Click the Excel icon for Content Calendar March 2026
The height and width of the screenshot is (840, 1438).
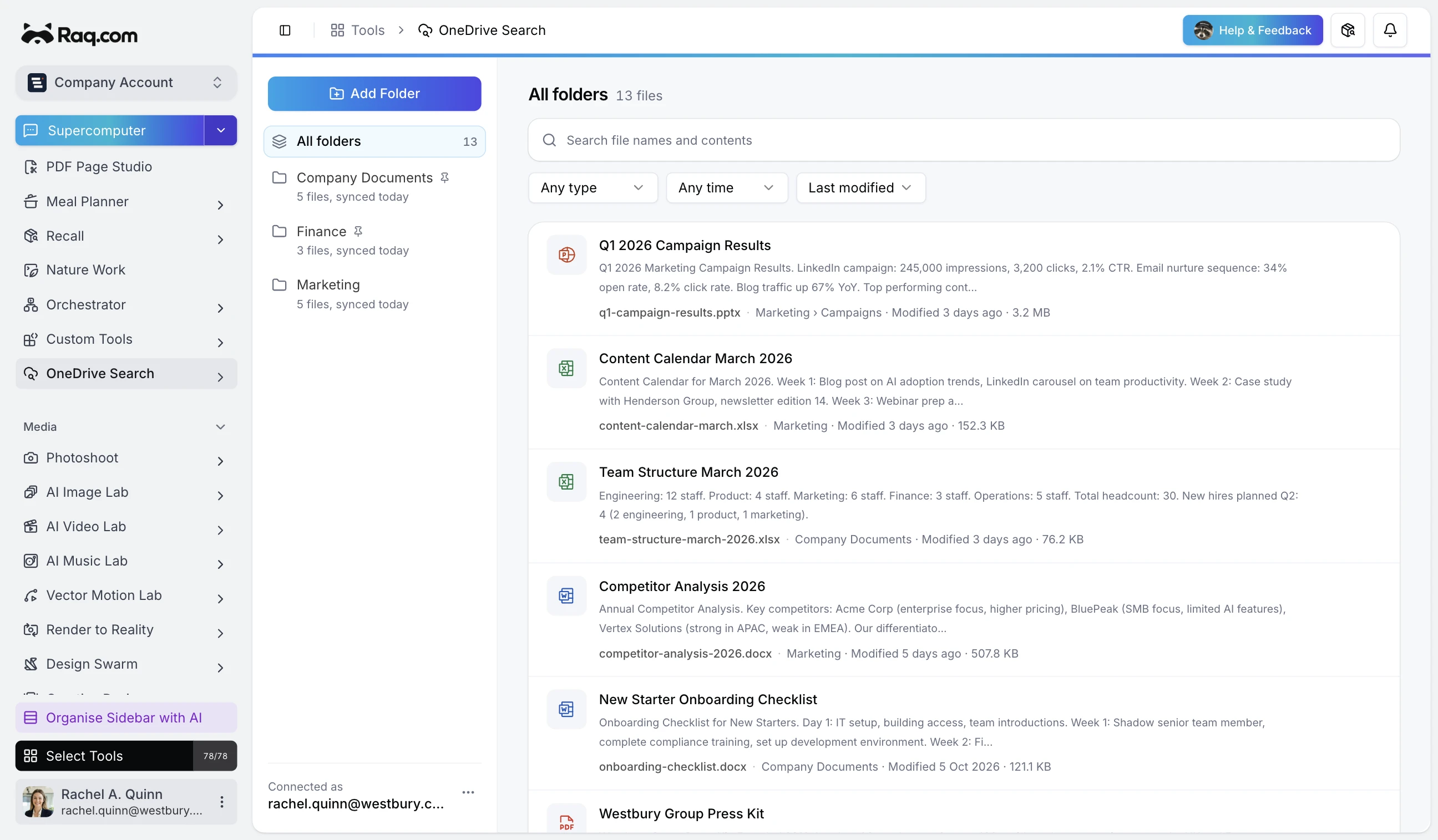click(x=566, y=368)
